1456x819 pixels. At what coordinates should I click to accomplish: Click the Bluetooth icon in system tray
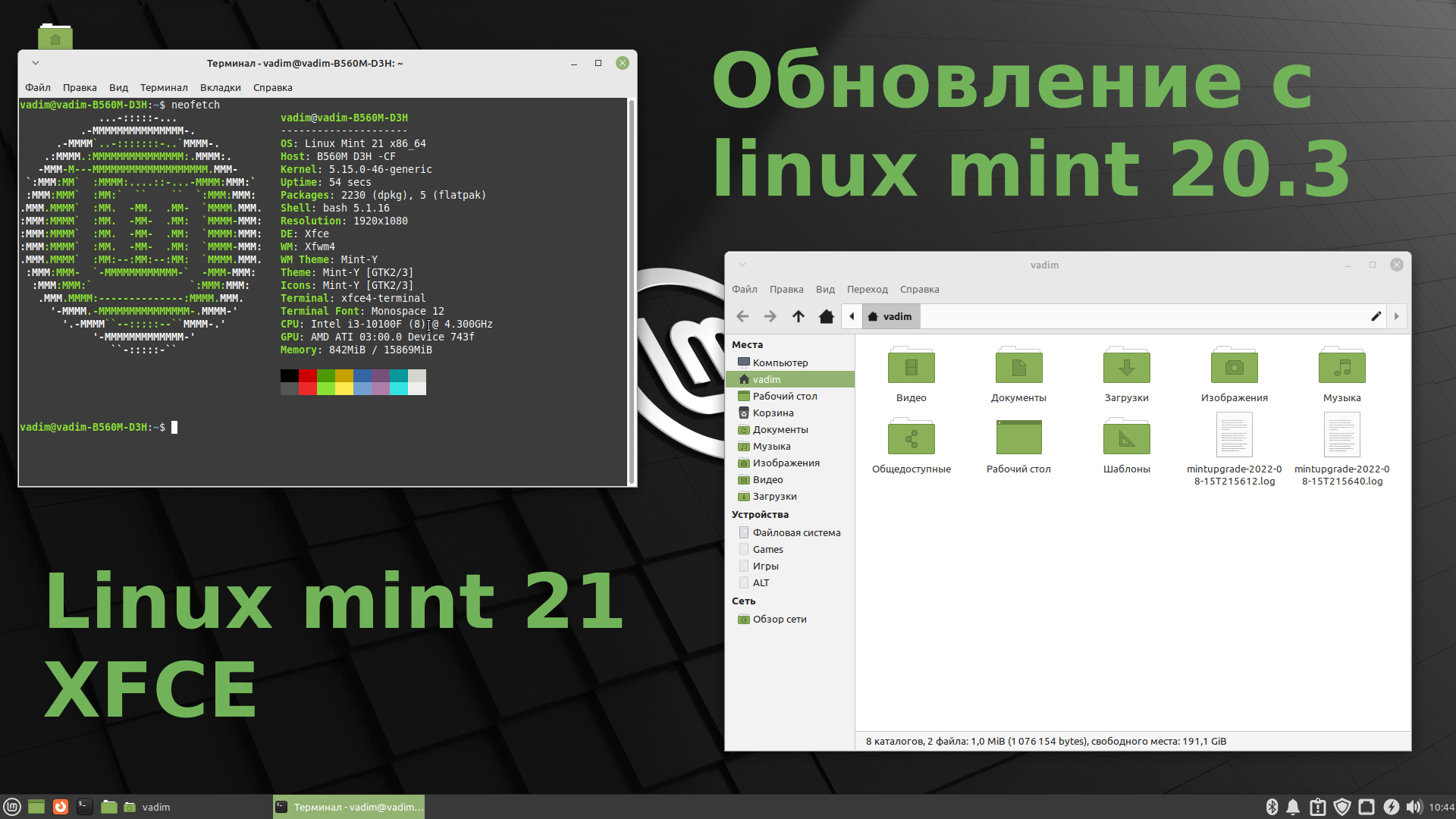point(1272,806)
